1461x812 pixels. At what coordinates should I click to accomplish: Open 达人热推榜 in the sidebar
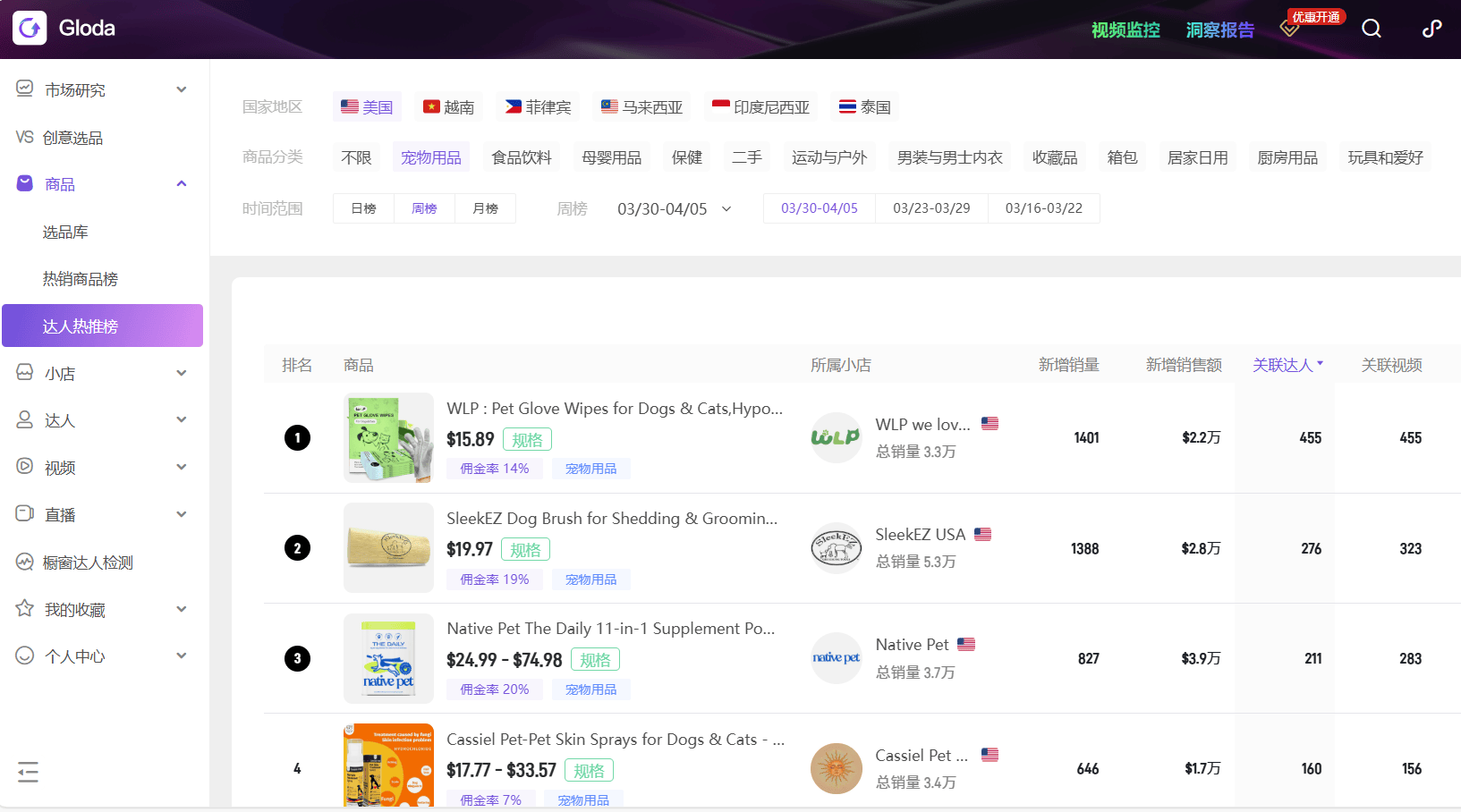(103, 326)
